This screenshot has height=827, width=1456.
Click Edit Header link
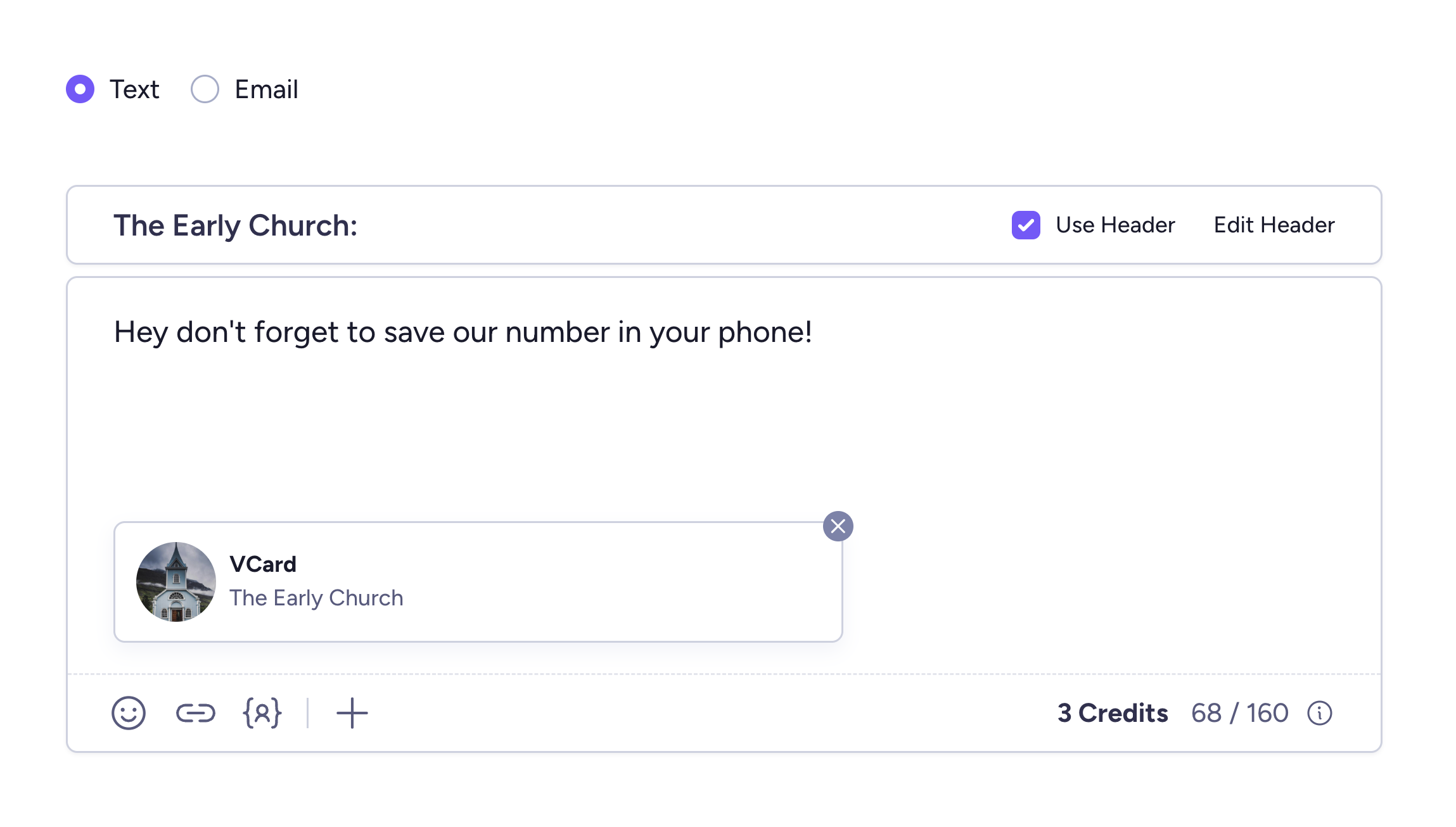tap(1274, 225)
